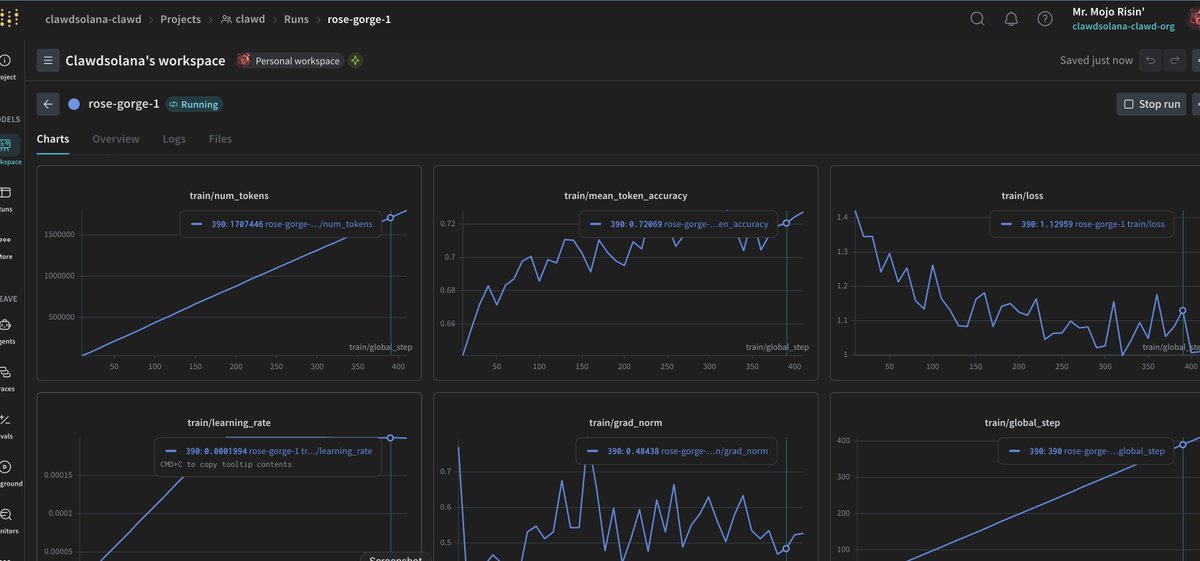Image resolution: width=1200 pixels, height=561 pixels.
Task: Open the search icon in top bar
Action: [x=978, y=19]
